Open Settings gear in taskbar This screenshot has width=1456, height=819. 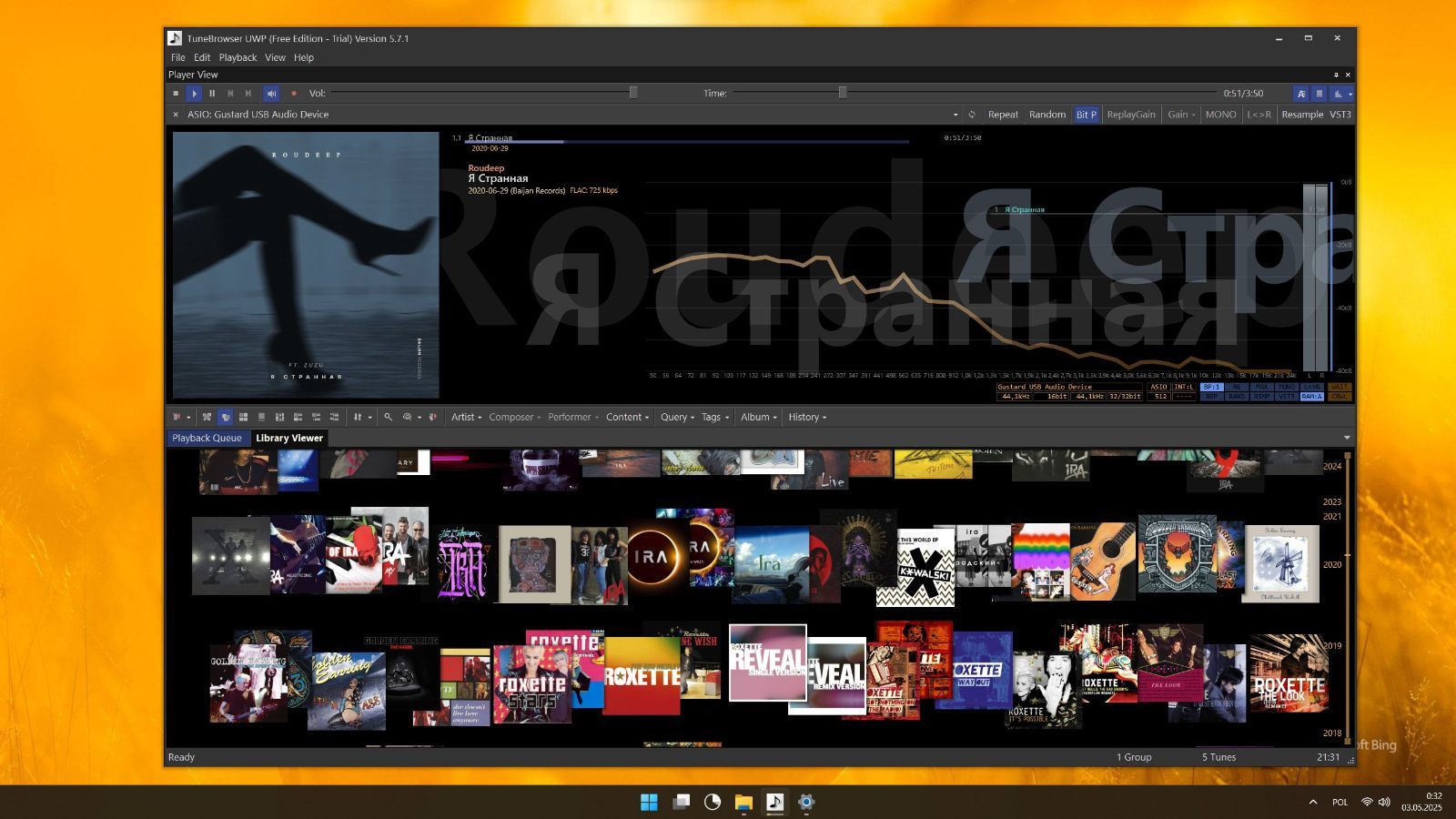pyautogui.click(x=805, y=802)
